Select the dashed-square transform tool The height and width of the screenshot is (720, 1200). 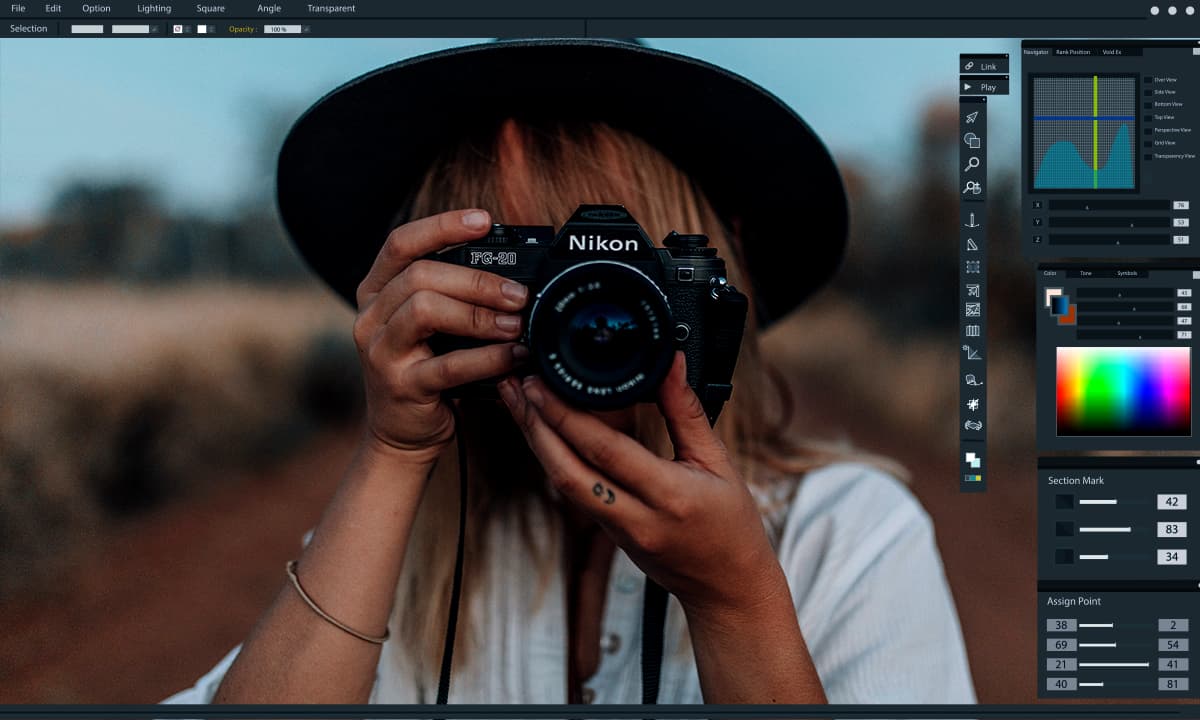972,267
